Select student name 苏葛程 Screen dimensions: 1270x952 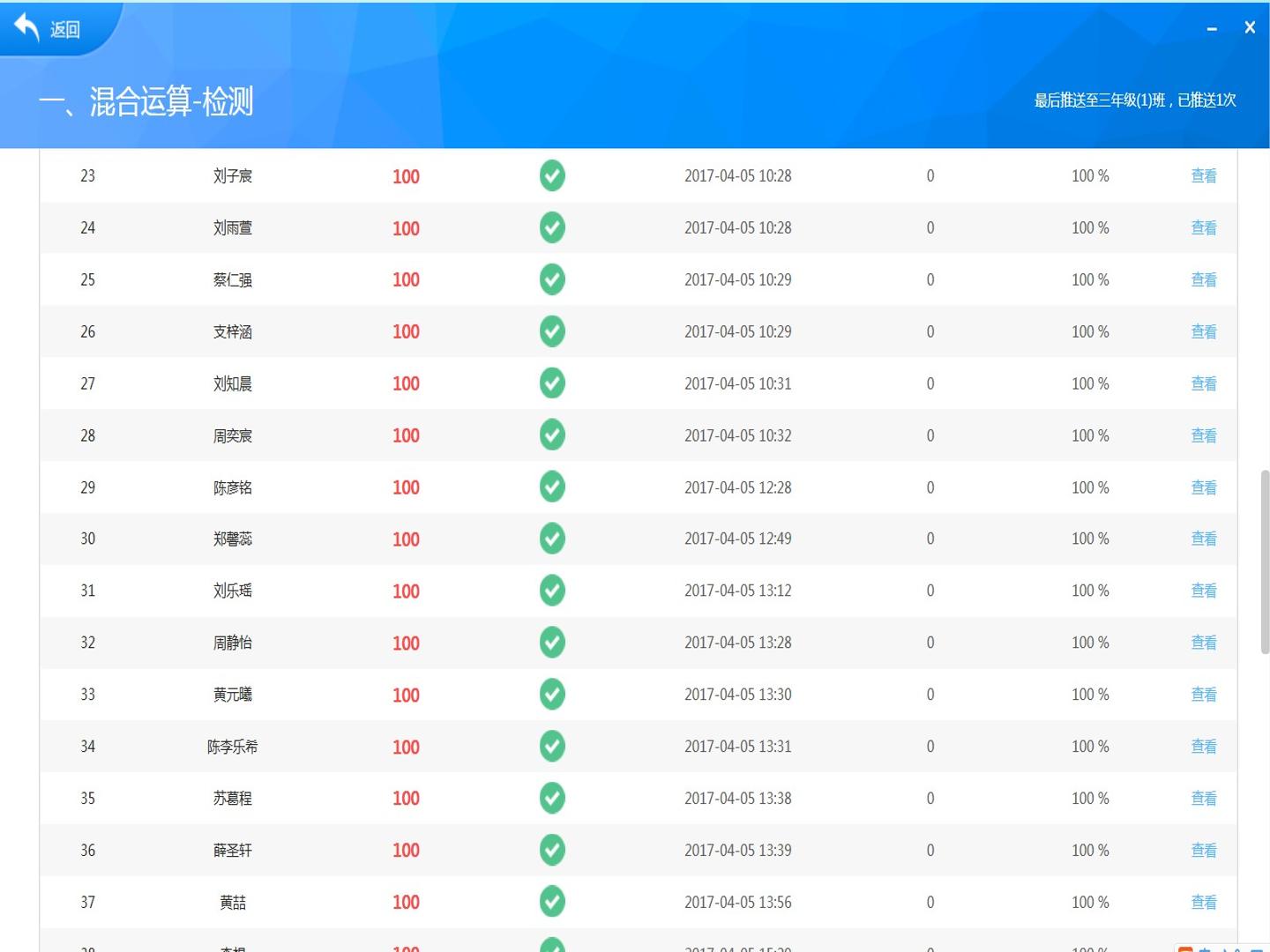click(x=233, y=800)
